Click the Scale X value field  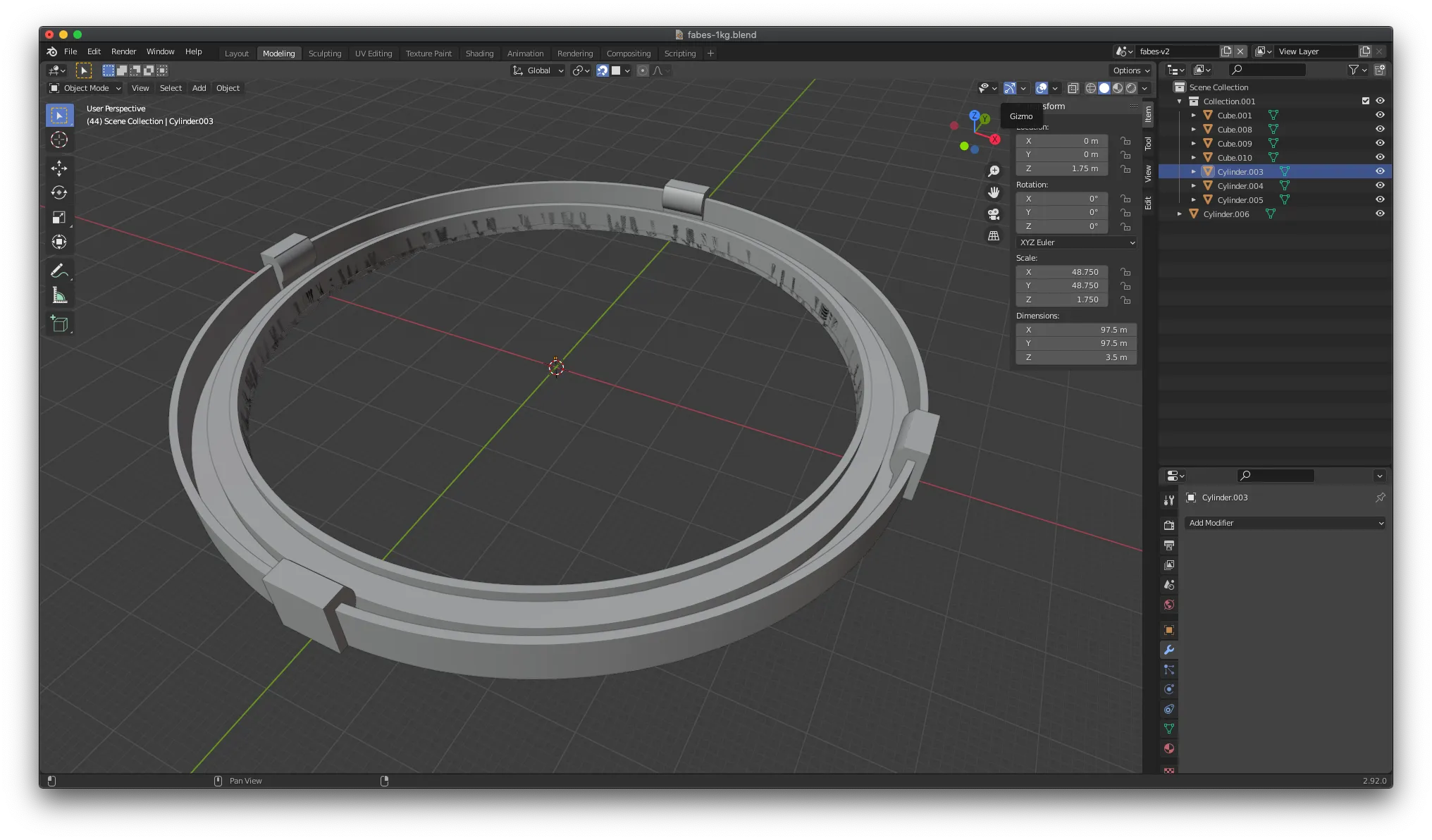click(1063, 272)
